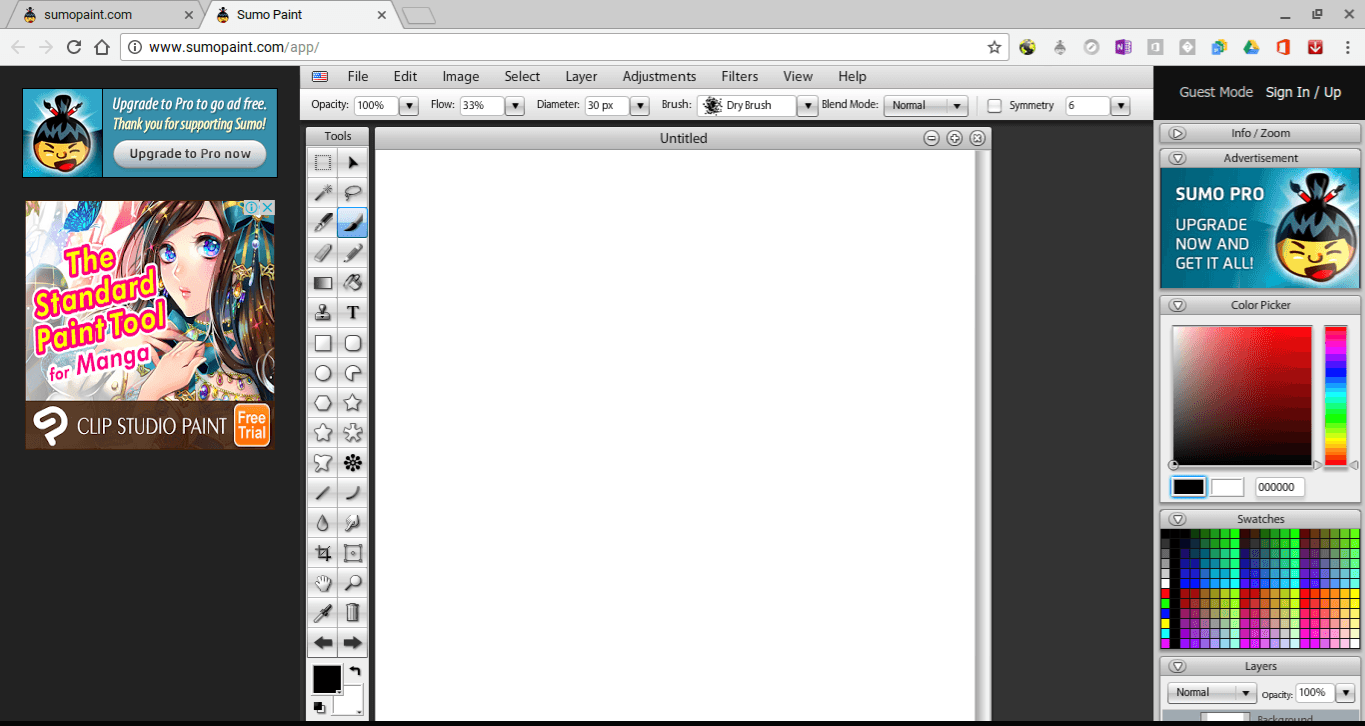Click the black foreground swatch in Color Picker
Screen dimensions: 1365x726
[1188, 487]
